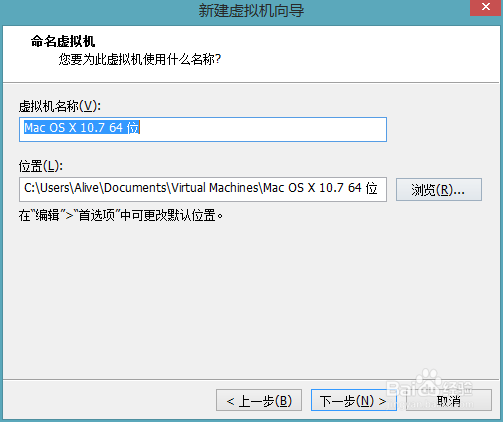The image size is (503, 422).
Task: Click the 您要为此虚拟机使用什么名称? subtitle
Action: pyautogui.click(x=140, y=59)
